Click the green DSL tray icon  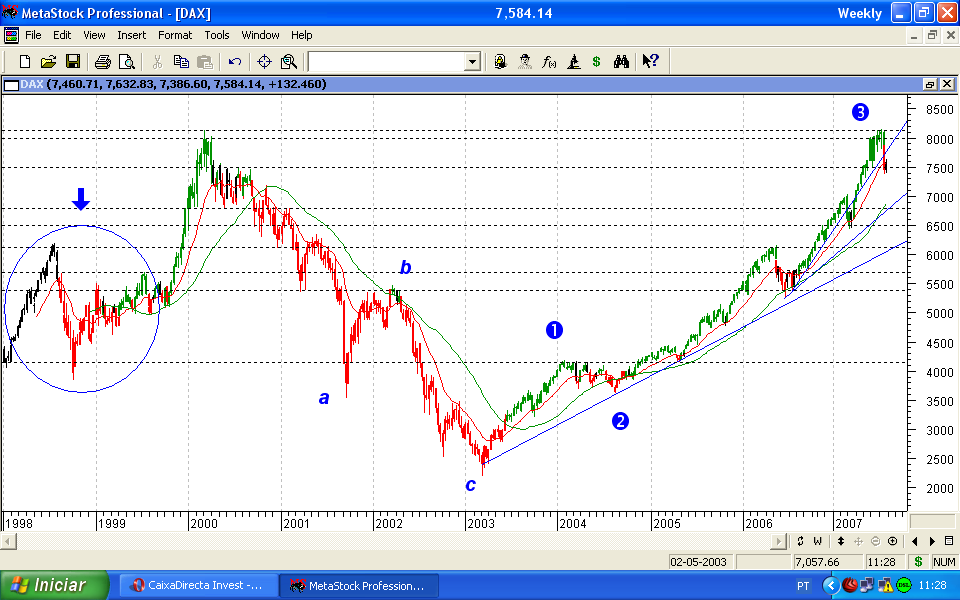coord(904,585)
